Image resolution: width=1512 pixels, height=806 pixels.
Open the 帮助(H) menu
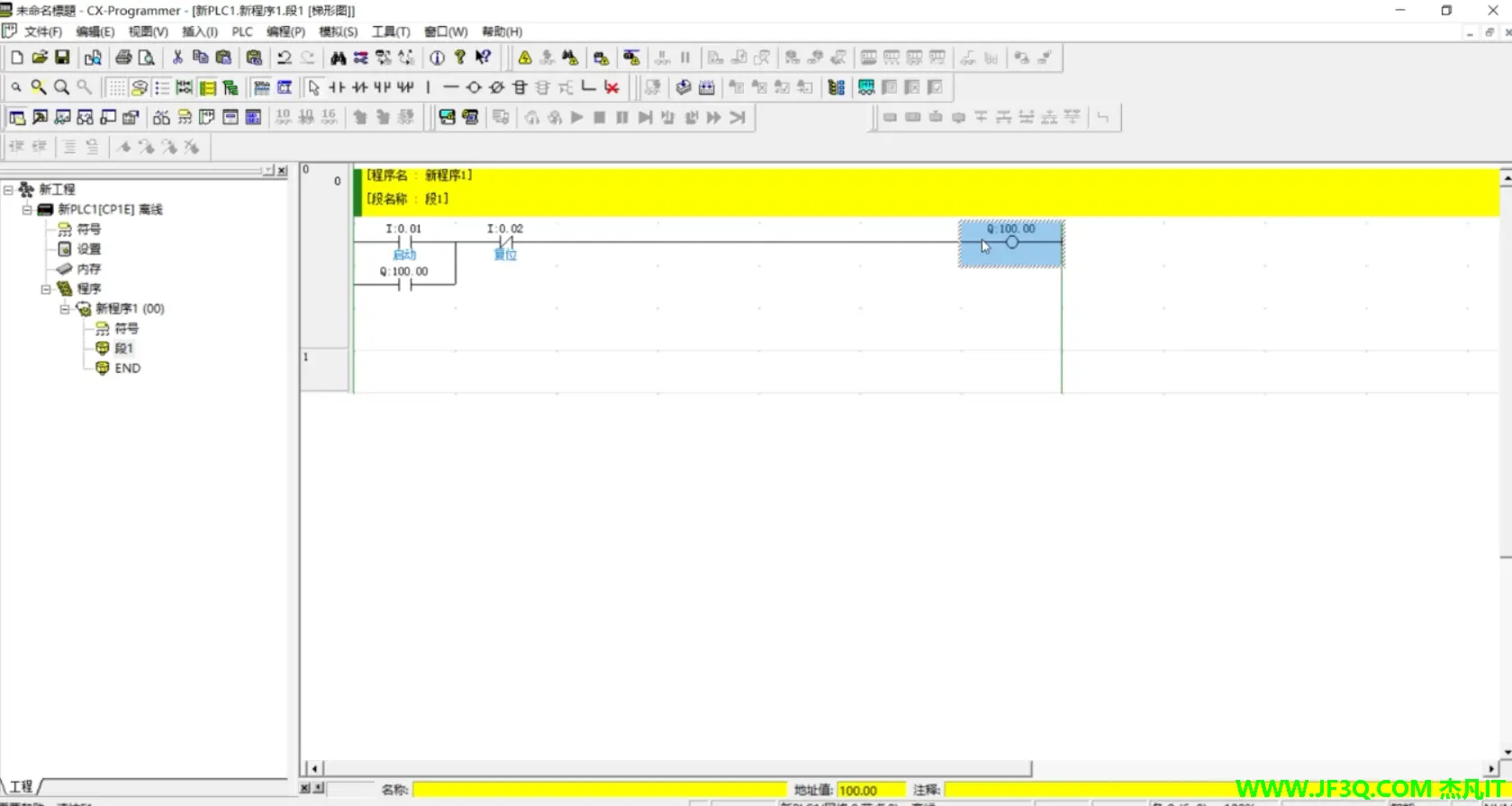502,32
